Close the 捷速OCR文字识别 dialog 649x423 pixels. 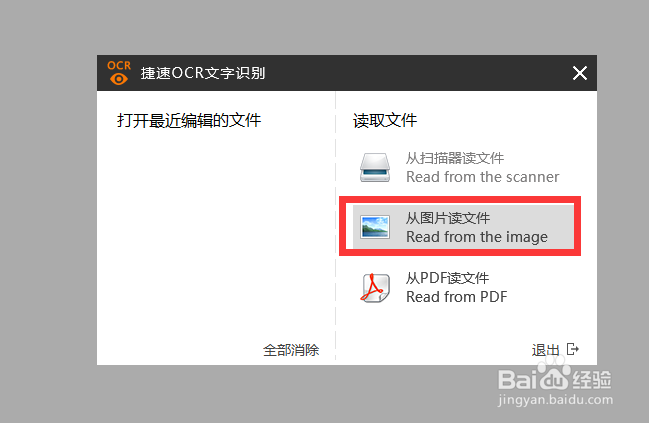(579, 73)
